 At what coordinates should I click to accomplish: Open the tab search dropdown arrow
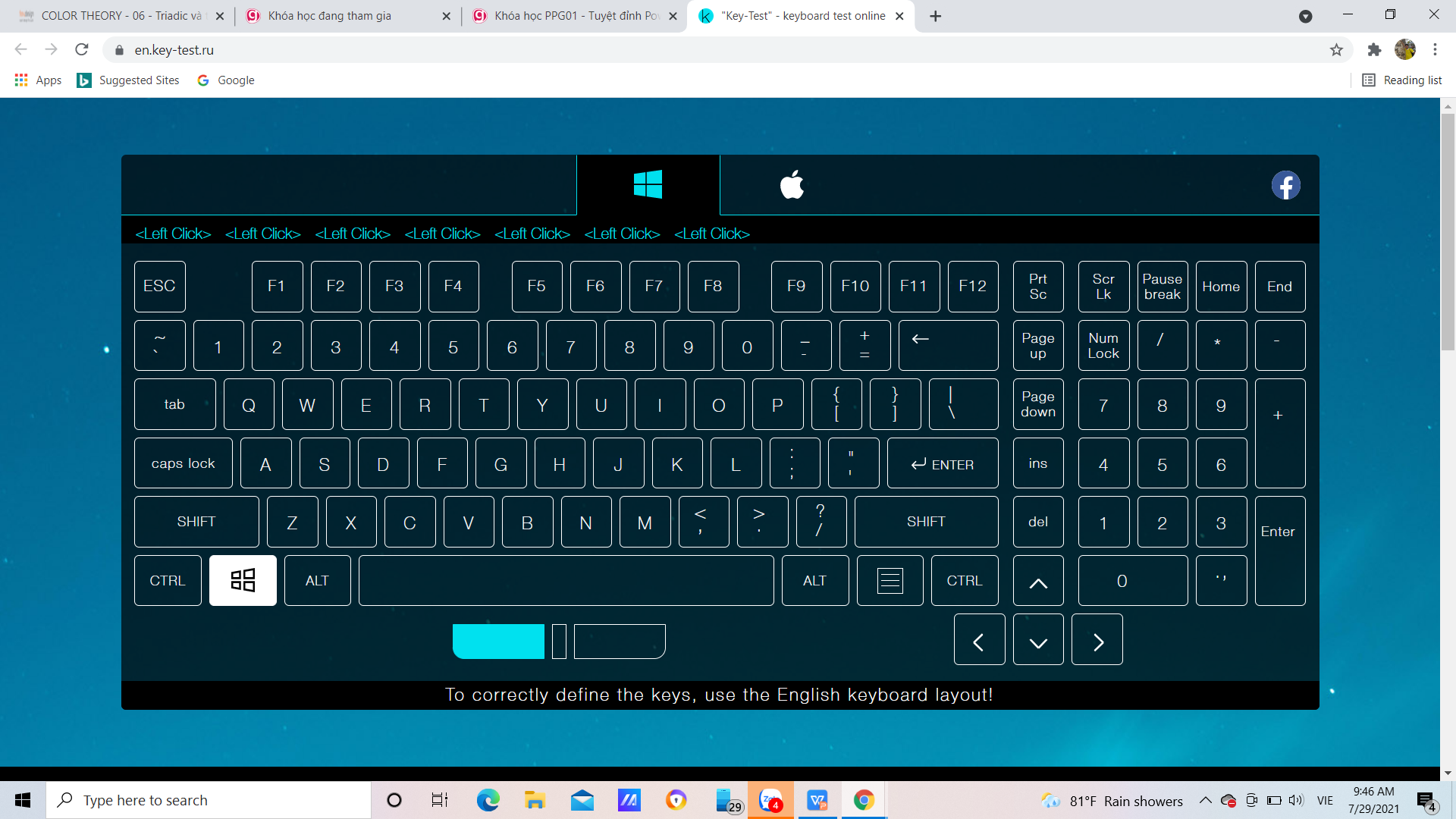[x=1305, y=16]
